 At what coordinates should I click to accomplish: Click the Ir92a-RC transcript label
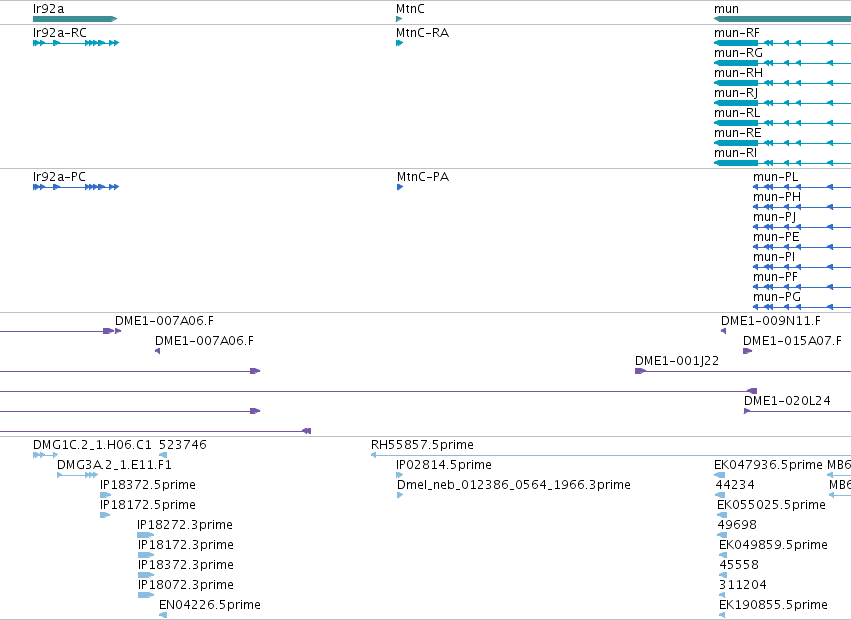click(x=60, y=33)
